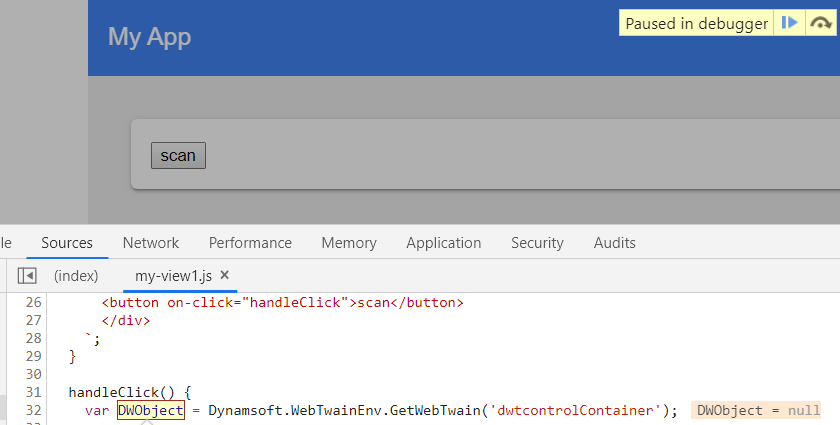The width and height of the screenshot is (840, 425).
Task: Resume script execution in paused debugger
Action: (x=789, y=23)
